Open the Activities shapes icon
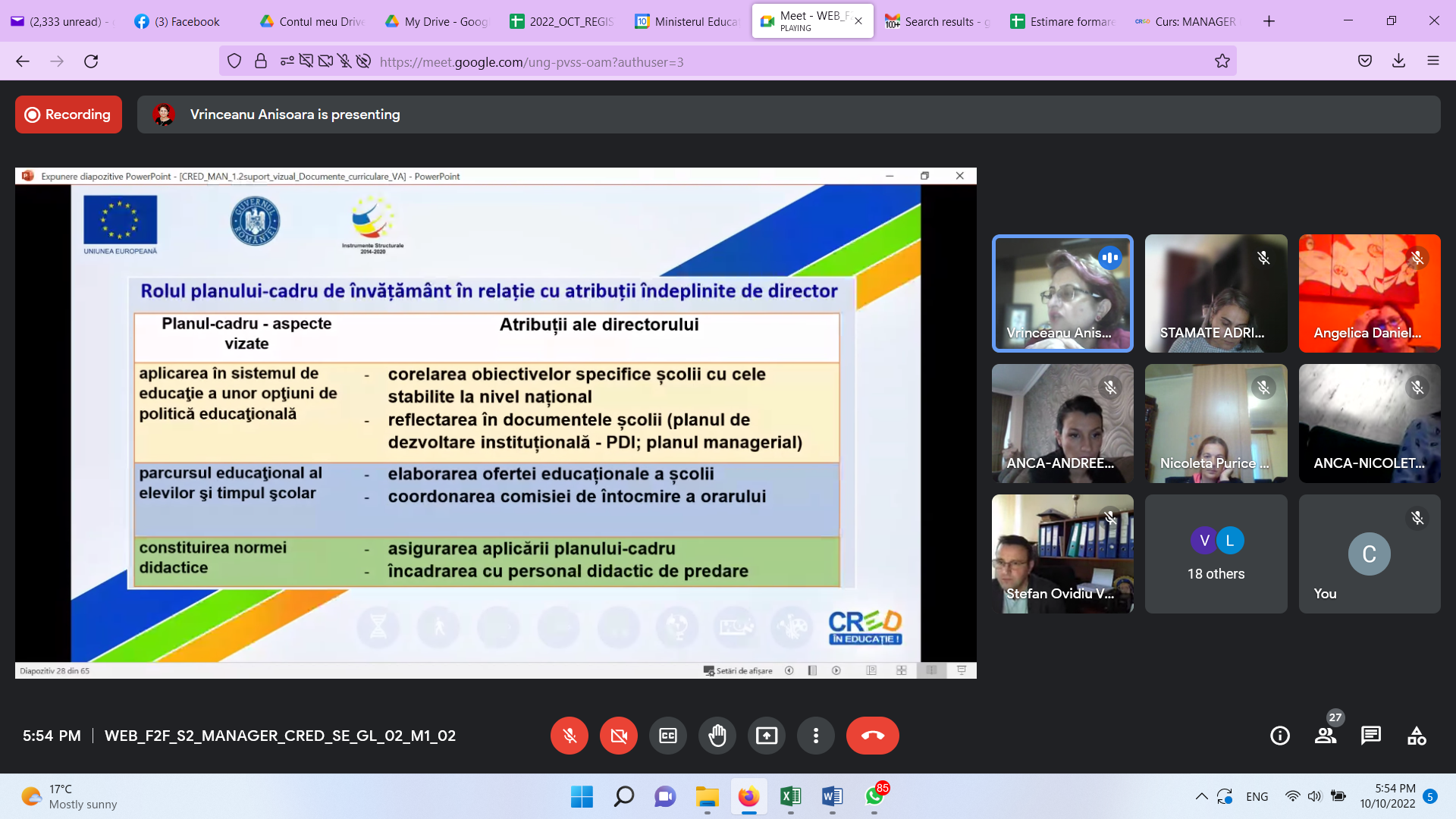The image size is (1456, 819). click(x=1417, y=736)
